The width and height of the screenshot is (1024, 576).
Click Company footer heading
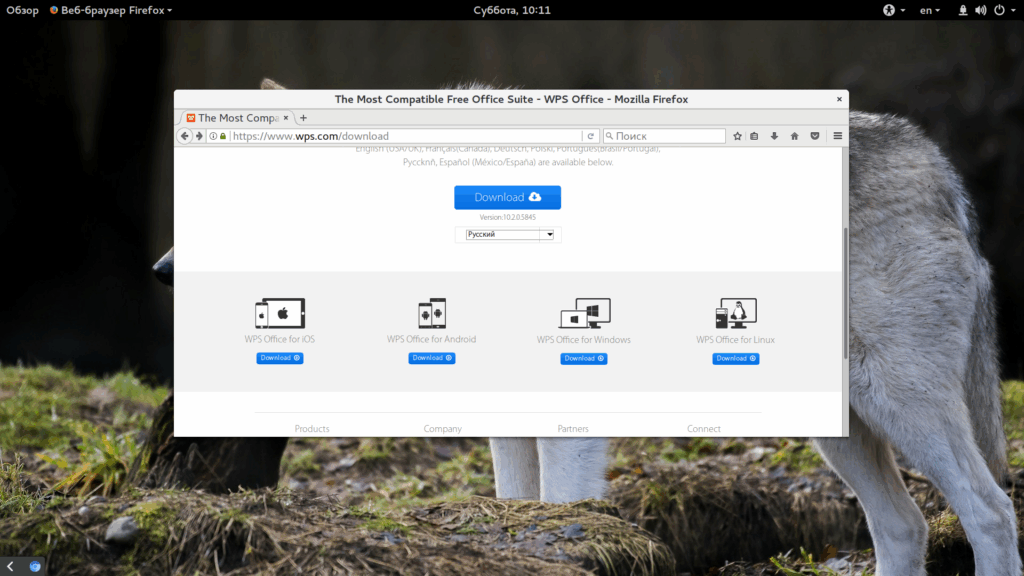point(443,429)
